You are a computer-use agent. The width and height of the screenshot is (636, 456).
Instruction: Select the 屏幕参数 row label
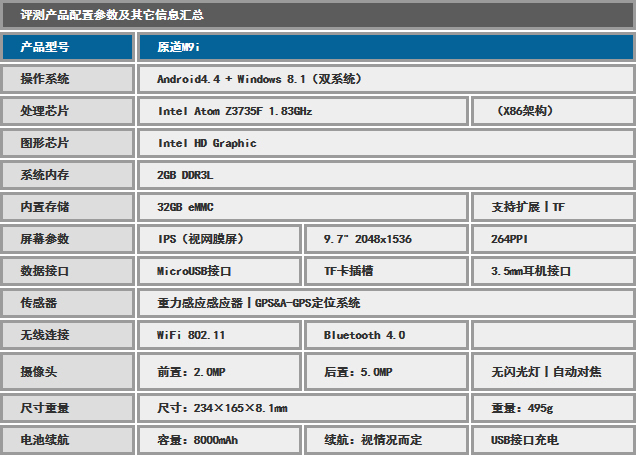[68, 239]
